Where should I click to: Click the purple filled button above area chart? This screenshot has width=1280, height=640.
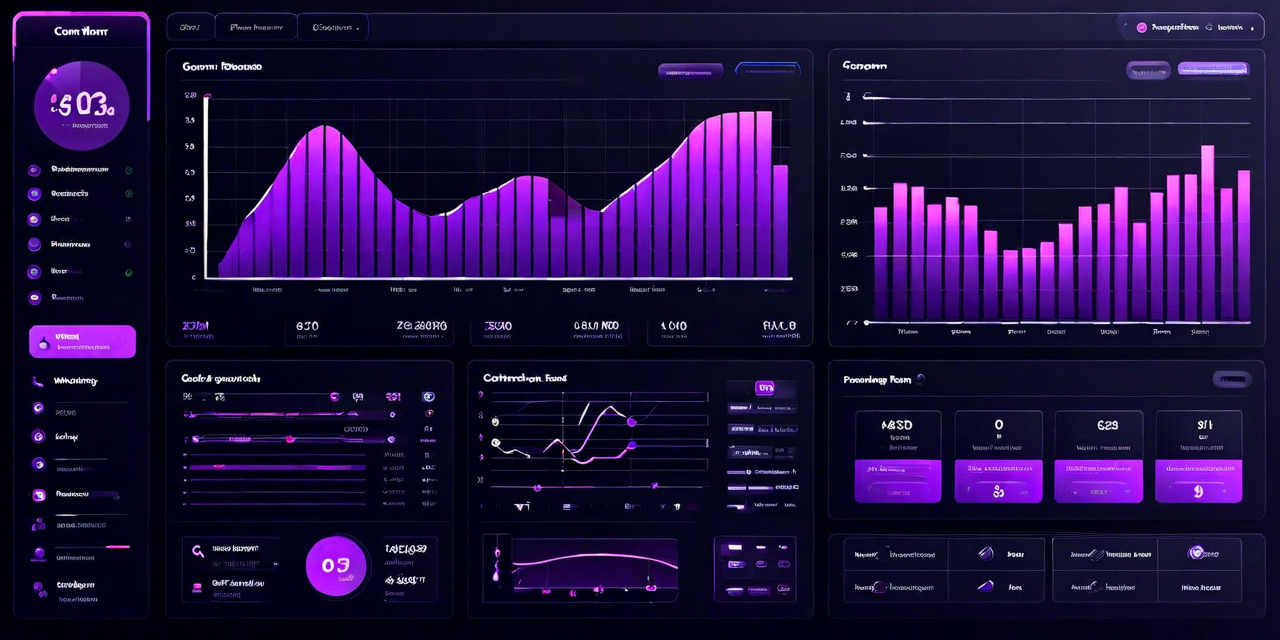(x=690, y=70)
